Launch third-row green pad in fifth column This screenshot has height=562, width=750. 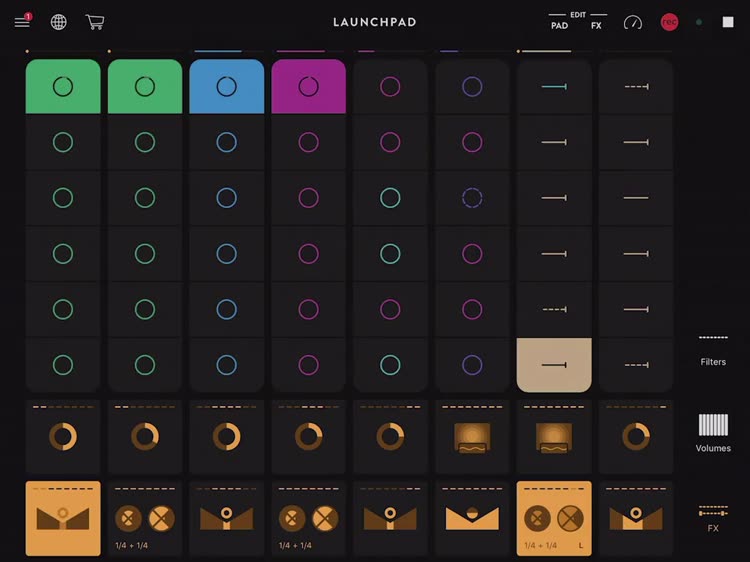390,198
